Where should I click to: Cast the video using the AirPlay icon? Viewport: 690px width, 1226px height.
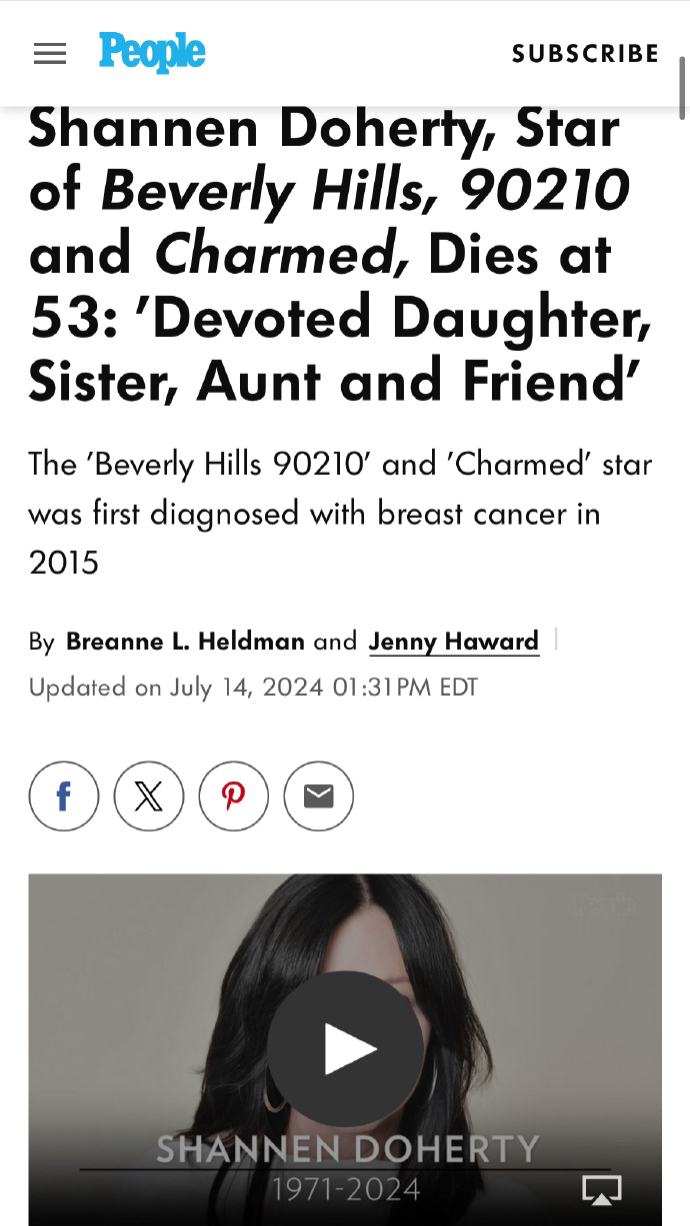(x=602, y=1189)
